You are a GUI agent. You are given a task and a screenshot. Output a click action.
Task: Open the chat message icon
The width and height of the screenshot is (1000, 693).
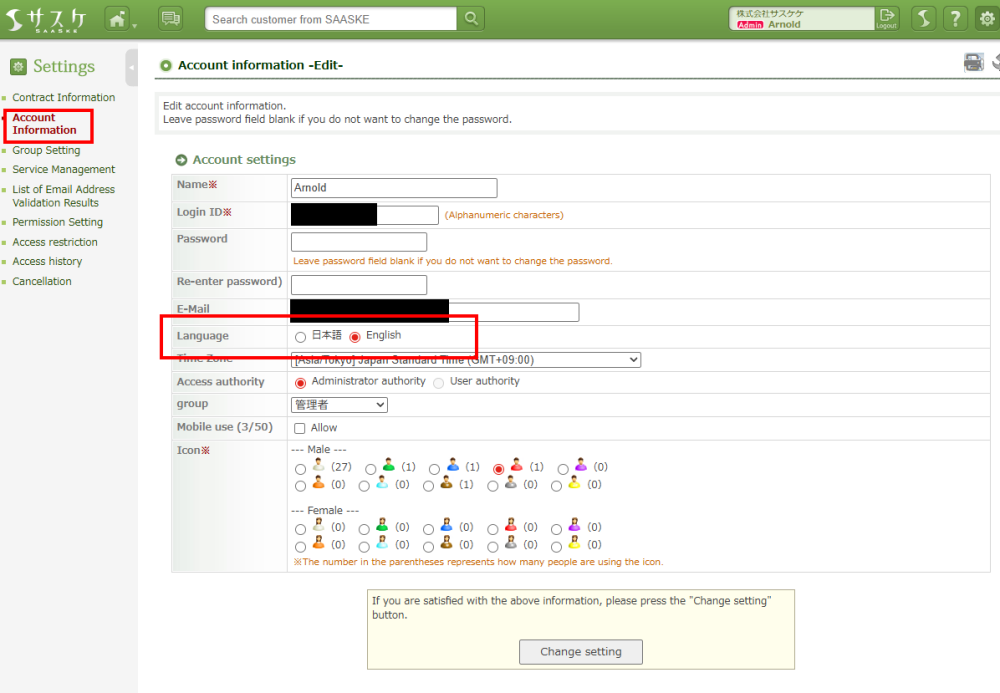point(170,18)
